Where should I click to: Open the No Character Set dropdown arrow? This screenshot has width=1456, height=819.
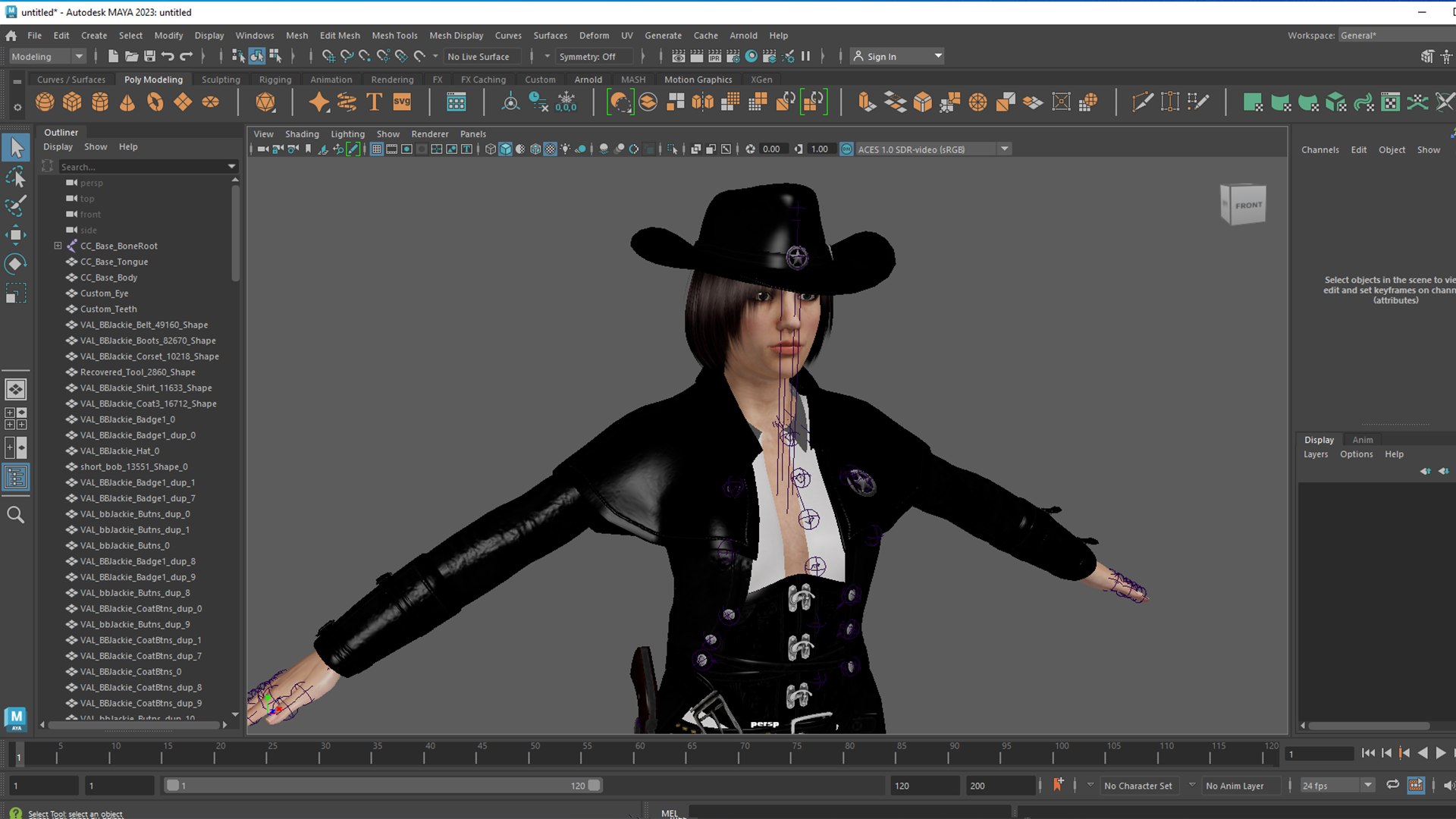[1090, 785]
